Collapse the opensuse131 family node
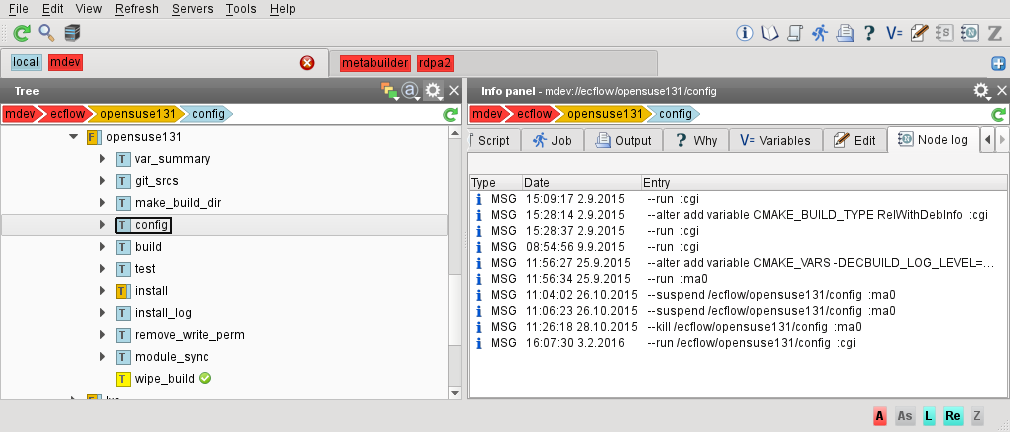Image resolution: width=1010 pixels, height=432 pixels. [x=73, y=137]
